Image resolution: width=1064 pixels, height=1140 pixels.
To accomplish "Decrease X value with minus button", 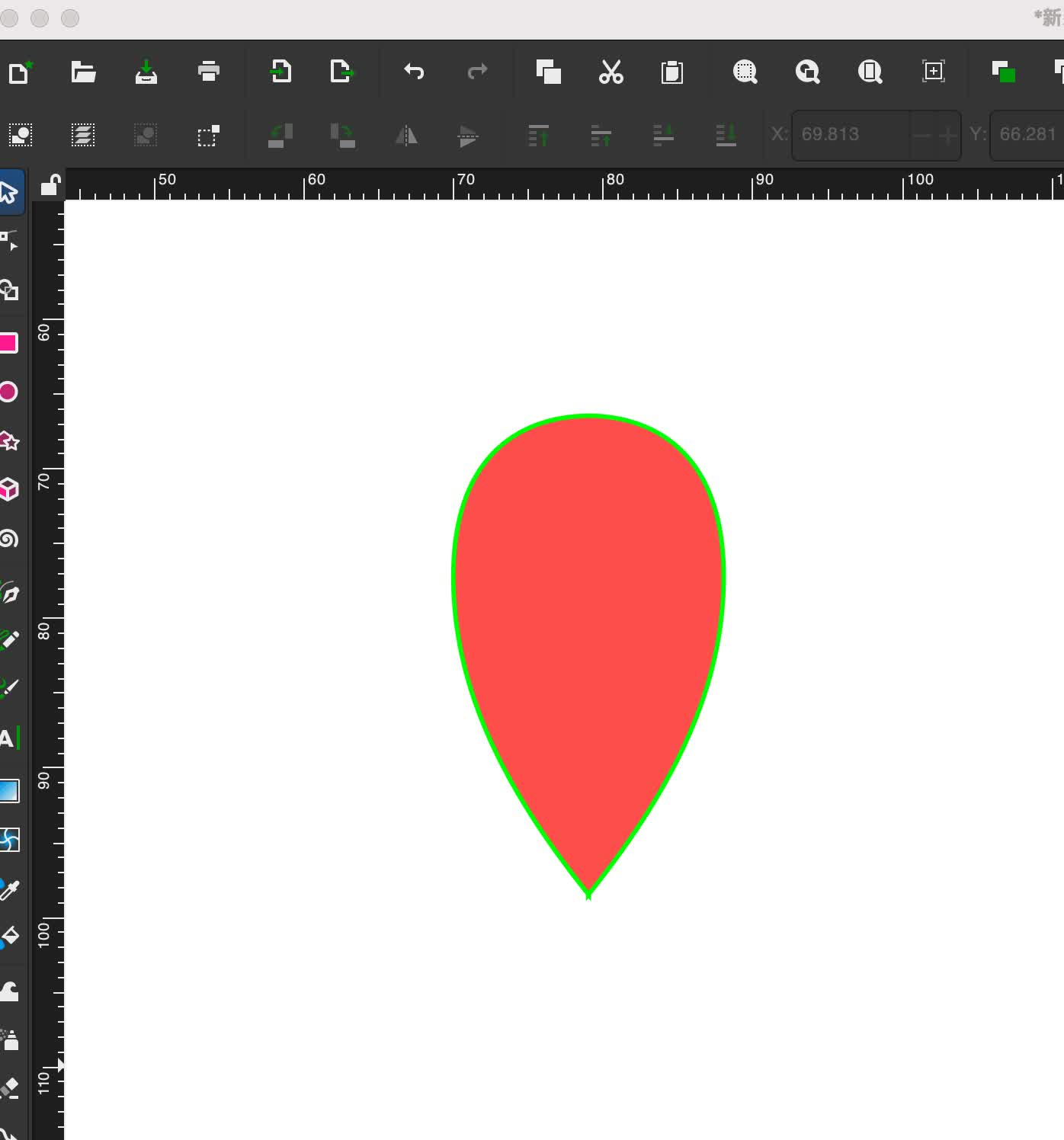I will pyautogui.click(x=921, y=136).
